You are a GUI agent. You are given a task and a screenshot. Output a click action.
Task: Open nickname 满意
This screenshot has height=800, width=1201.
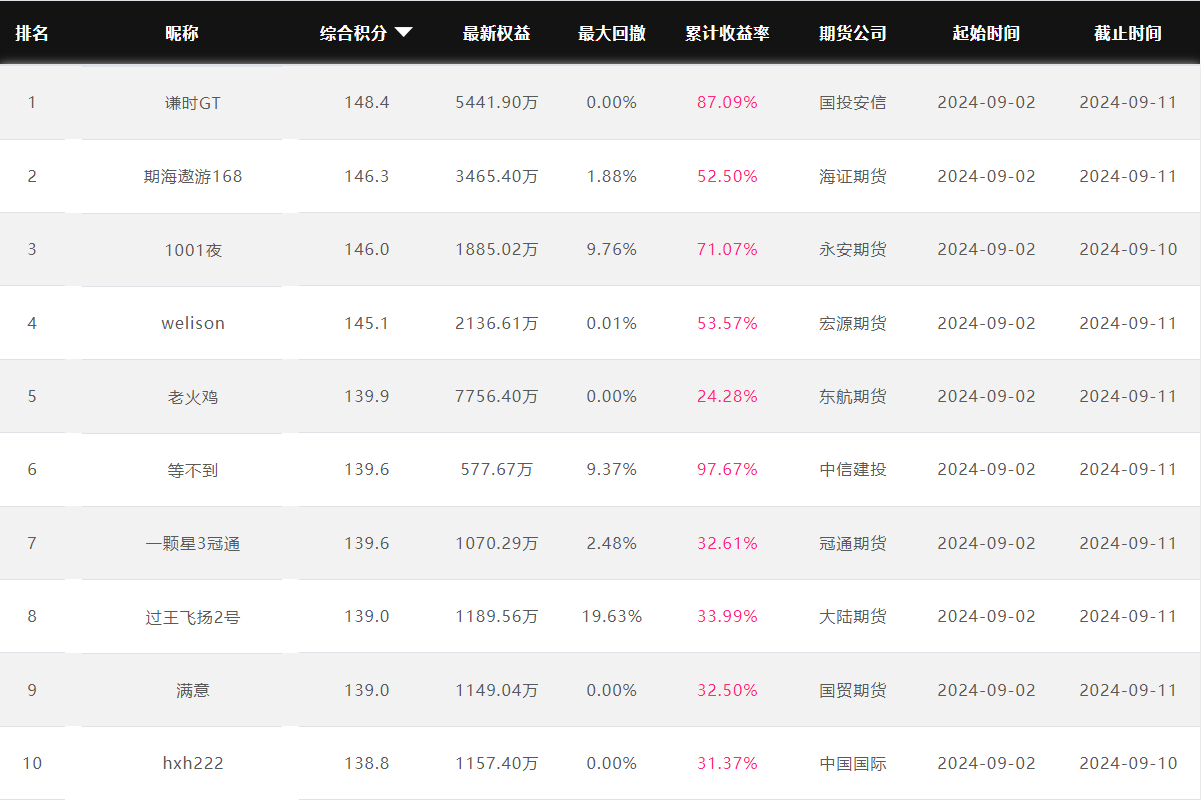(x=193, y=690)
